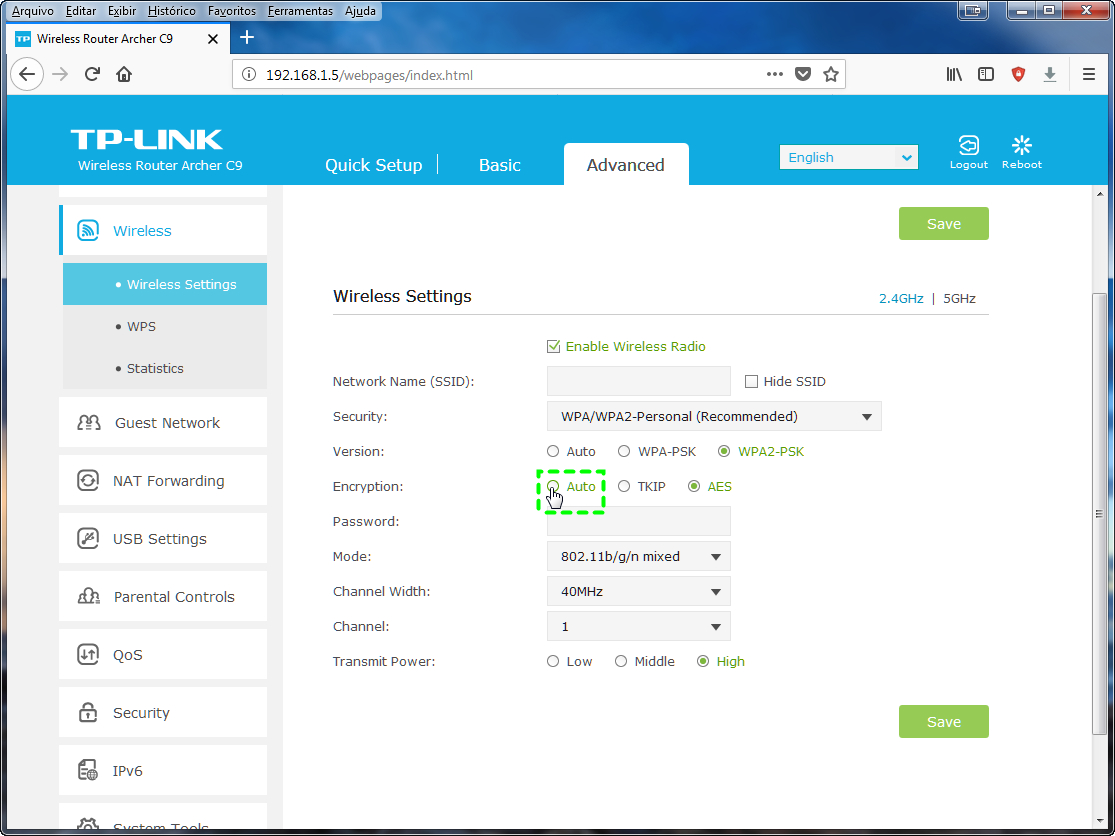Open the Downloads arrow icon
The width and height of the screenshot is (1115, 836).
1050,75
